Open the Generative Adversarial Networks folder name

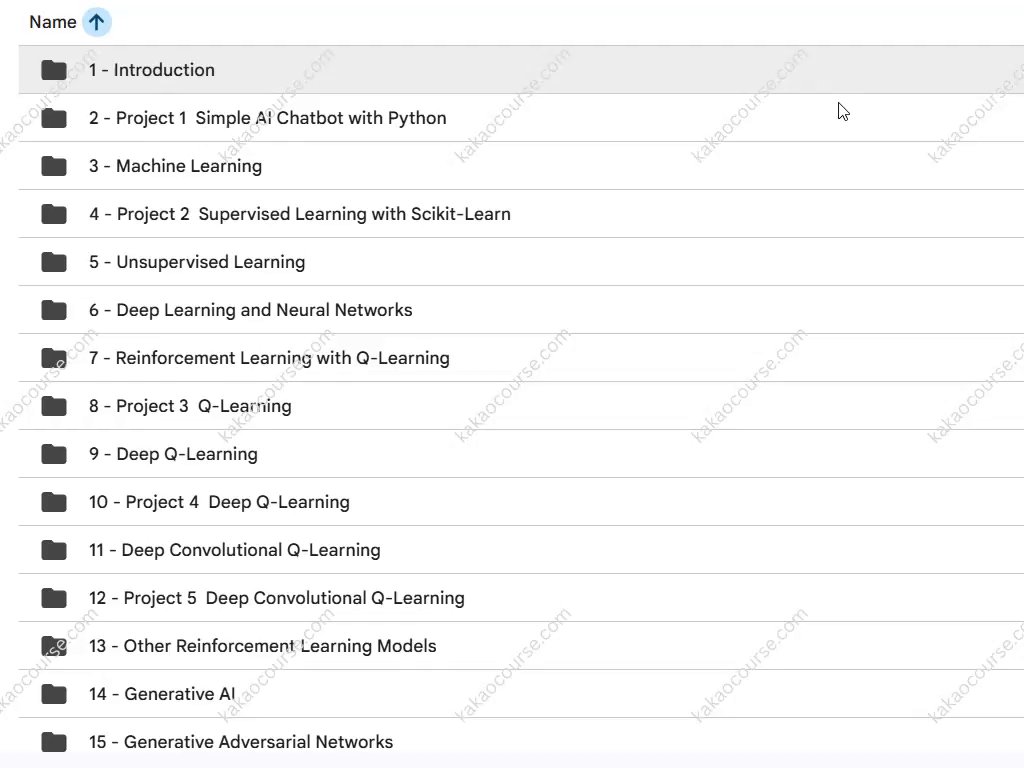pyautogui.click(x=240, y=742)
